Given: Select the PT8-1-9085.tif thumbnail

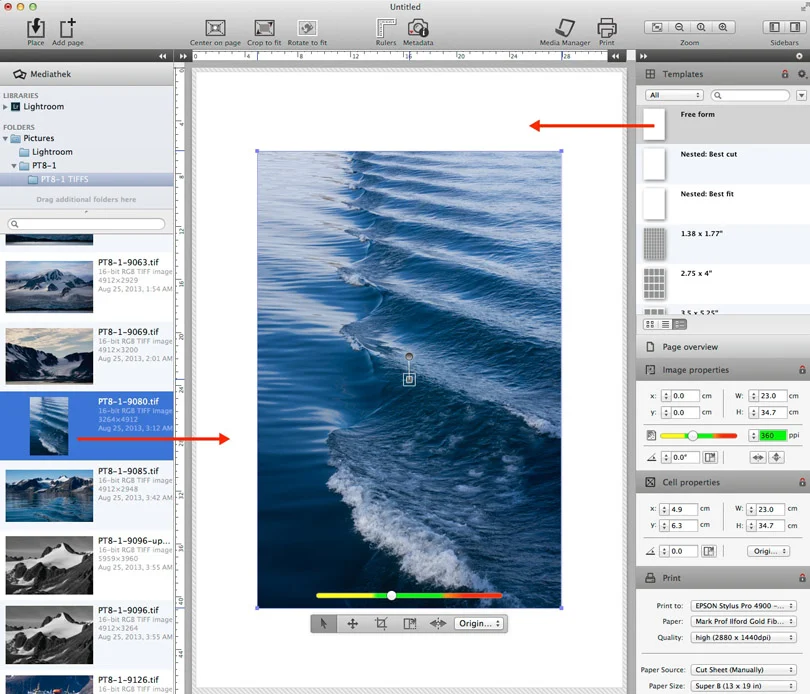Looking at the screenshot, I should coord(49,496).
